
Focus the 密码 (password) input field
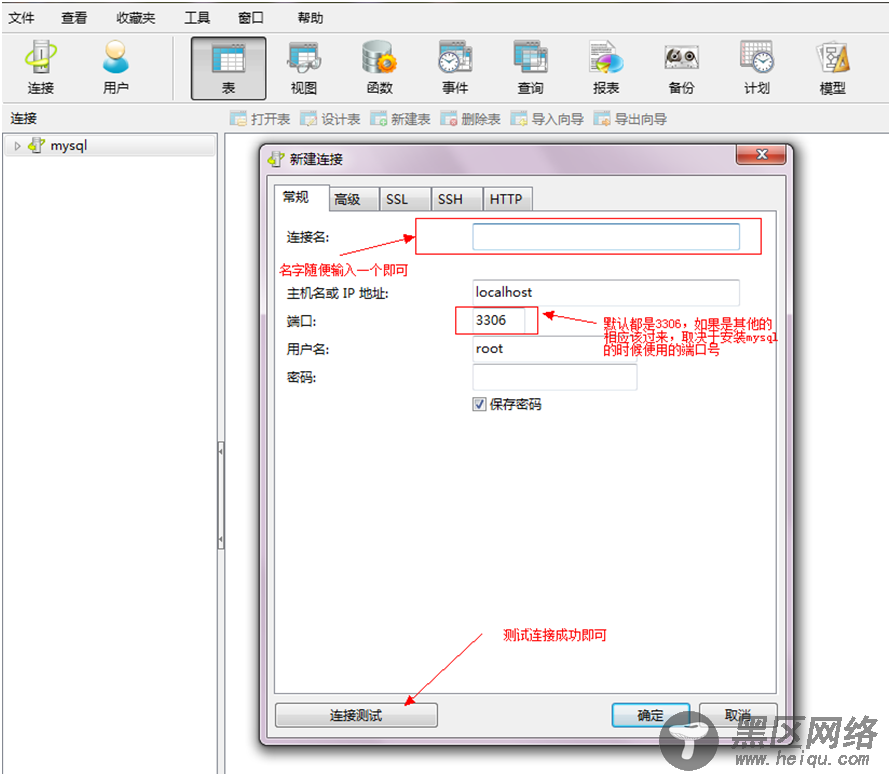(x=554, y=377)
